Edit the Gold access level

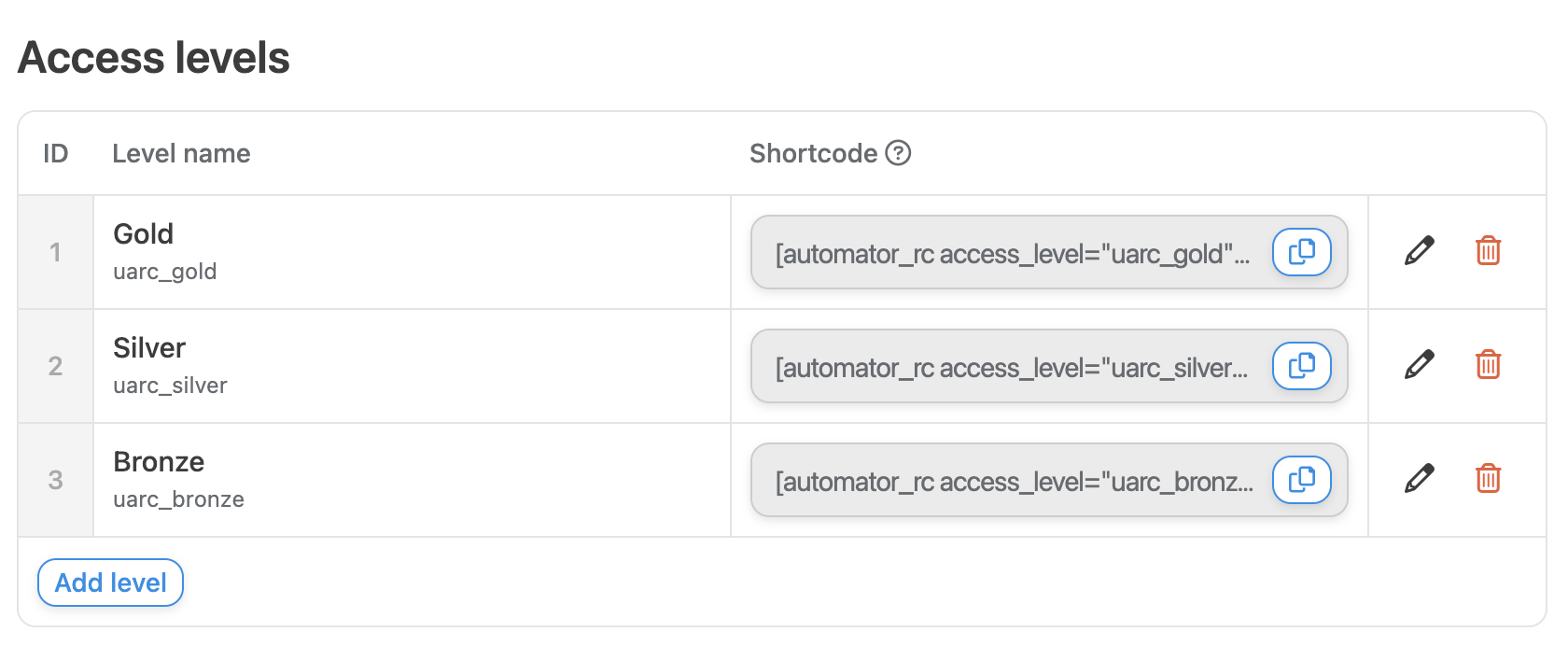(x=1419, y=251)
